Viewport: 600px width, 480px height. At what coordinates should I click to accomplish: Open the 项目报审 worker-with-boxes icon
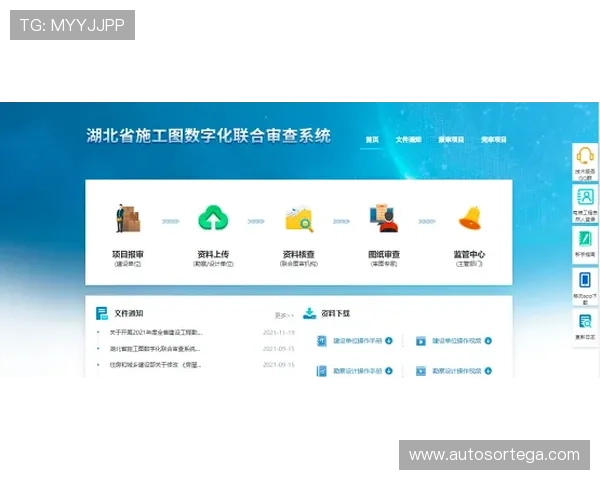pos(128,218)
